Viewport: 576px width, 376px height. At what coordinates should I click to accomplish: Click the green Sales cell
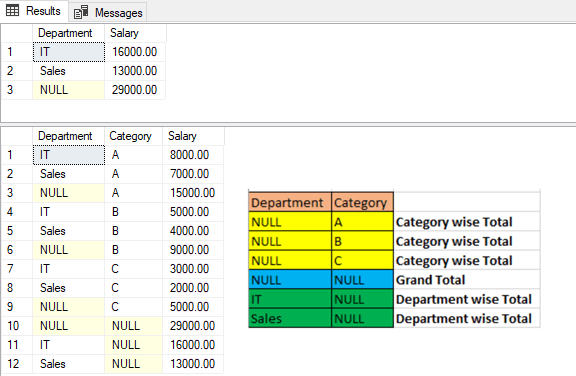pos(290,318)
